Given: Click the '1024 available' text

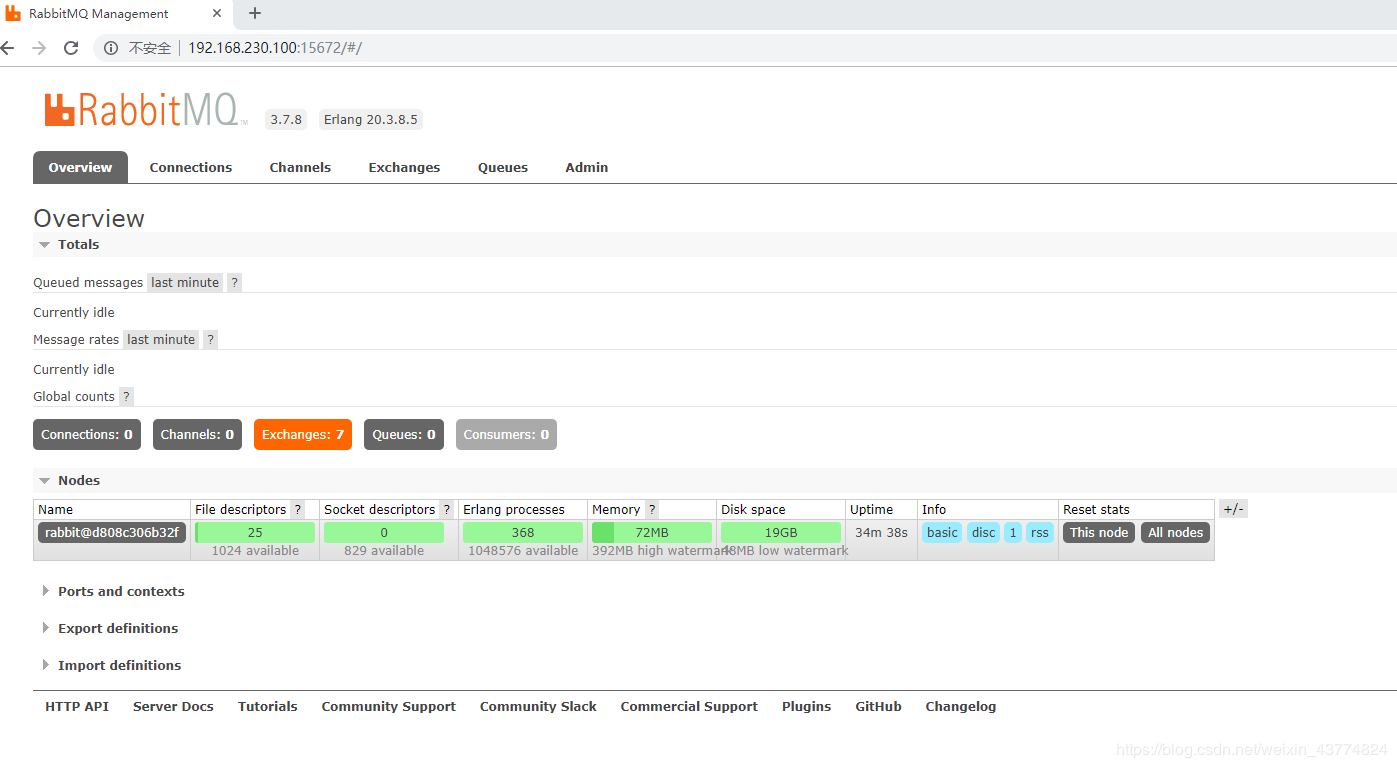Looking at the screenshot, I should pyautogui.click(x=255, y=551).
